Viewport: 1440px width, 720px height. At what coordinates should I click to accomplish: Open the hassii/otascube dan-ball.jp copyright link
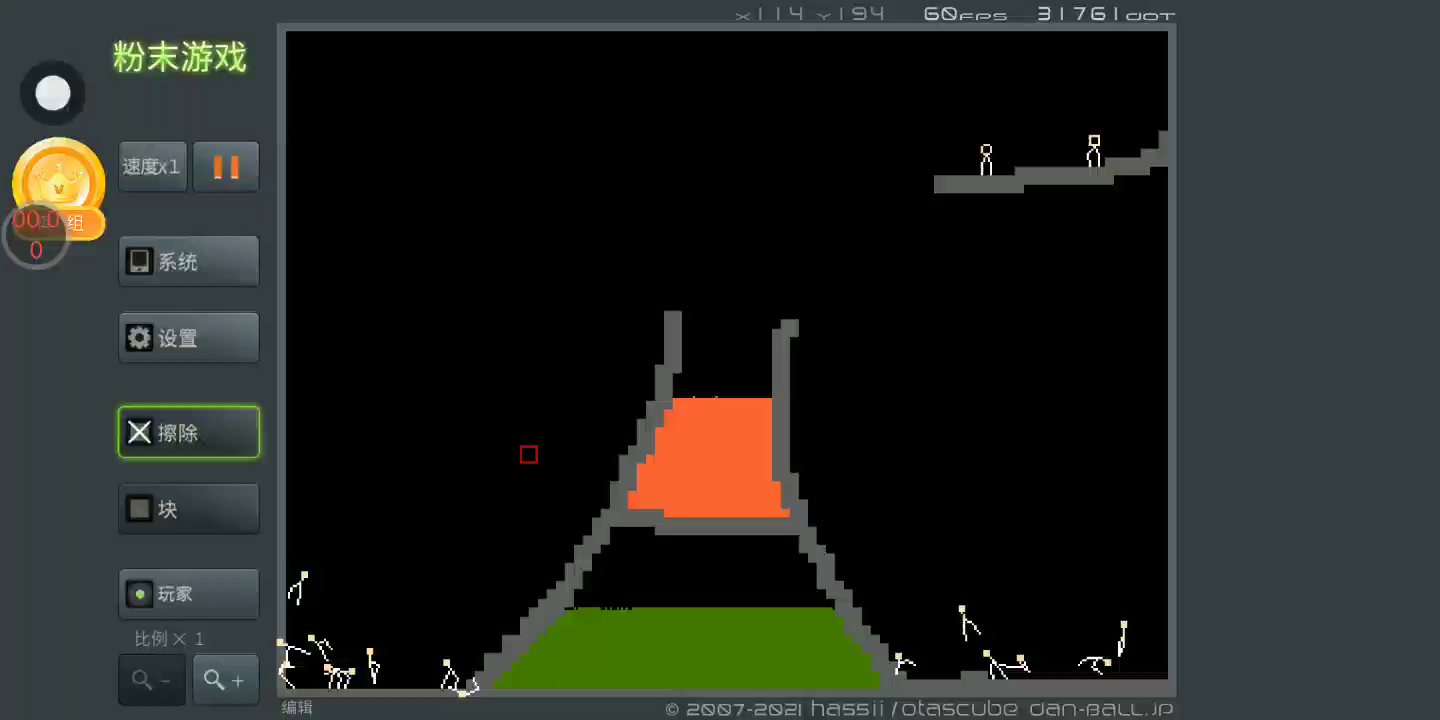point(920,709)
